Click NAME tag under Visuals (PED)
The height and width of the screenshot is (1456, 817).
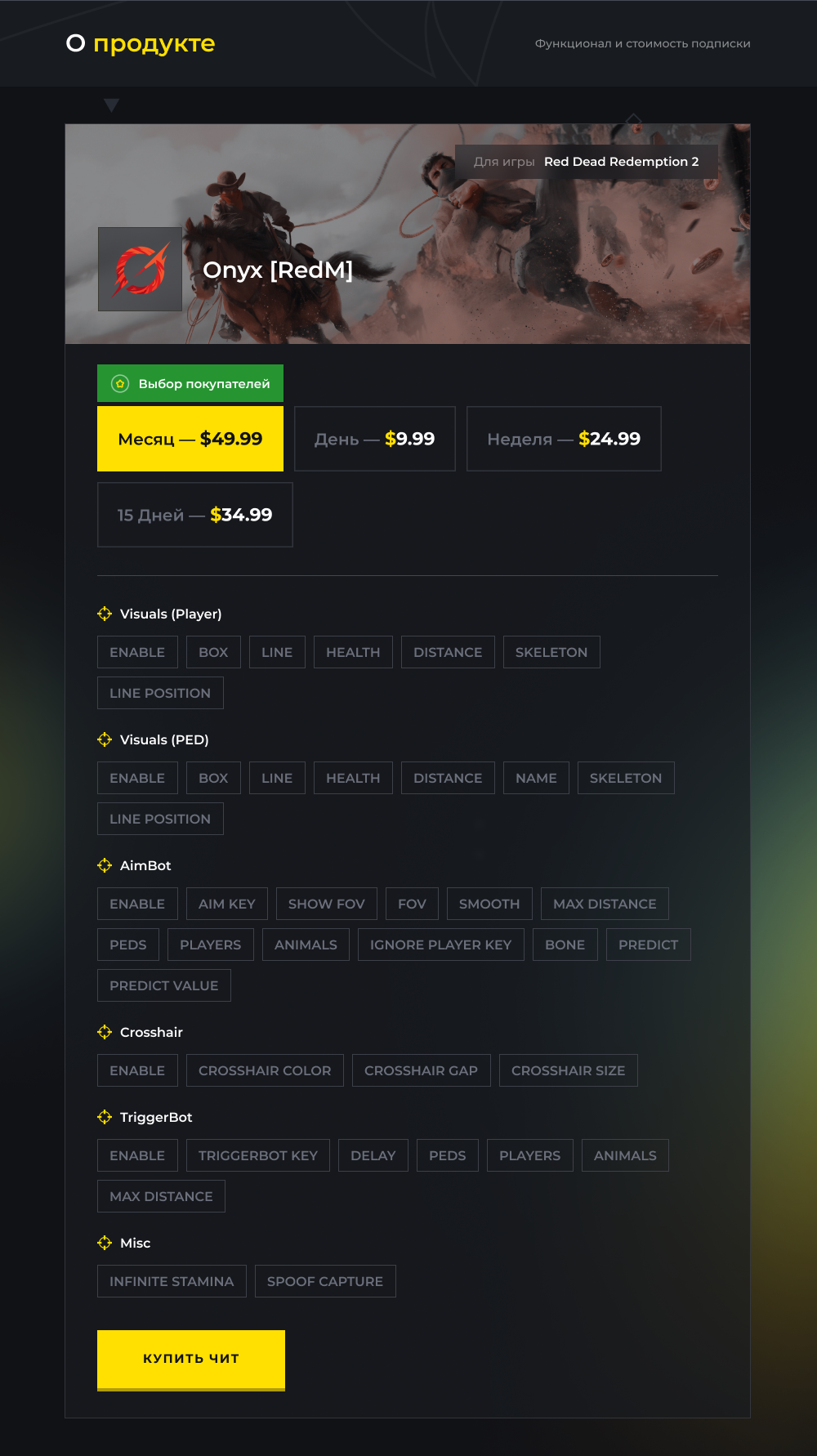pyautogui.click(x=536, y=778)
